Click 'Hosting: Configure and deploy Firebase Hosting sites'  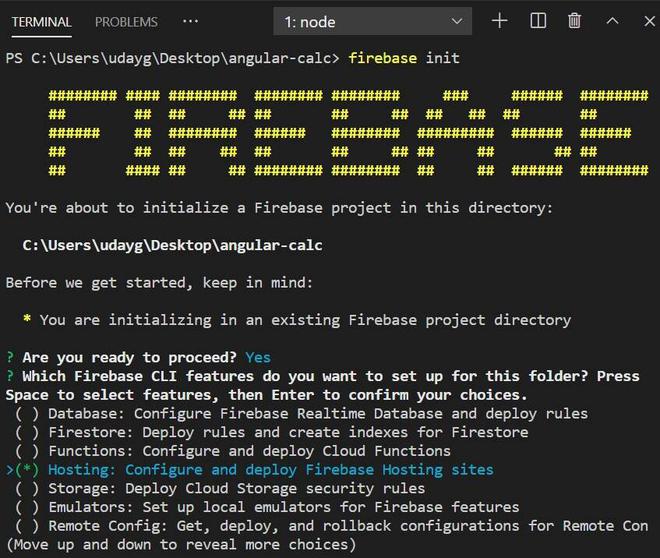(x=271, y=470)
